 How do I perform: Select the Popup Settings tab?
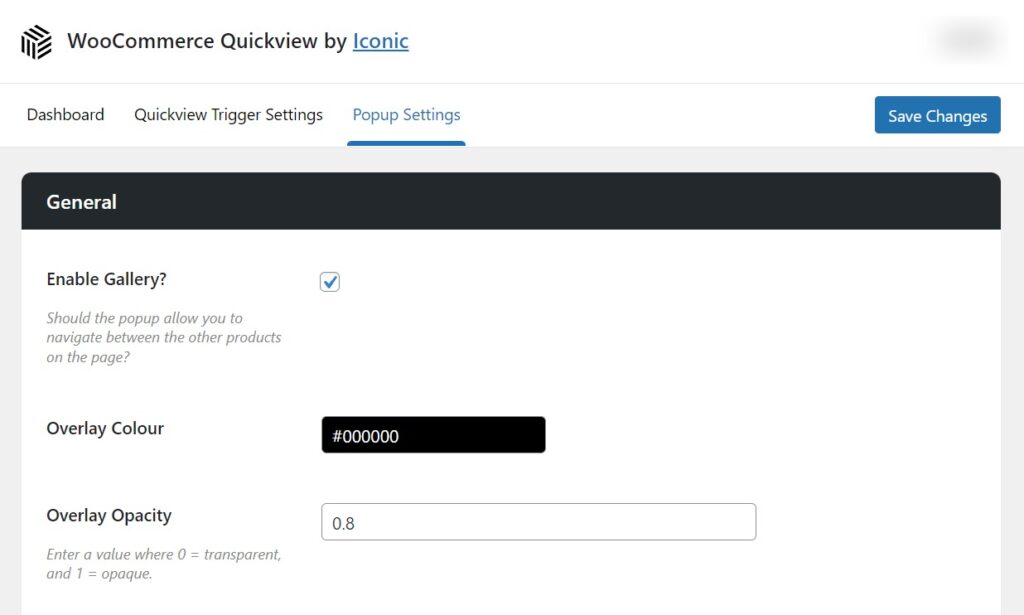[406, 114]
